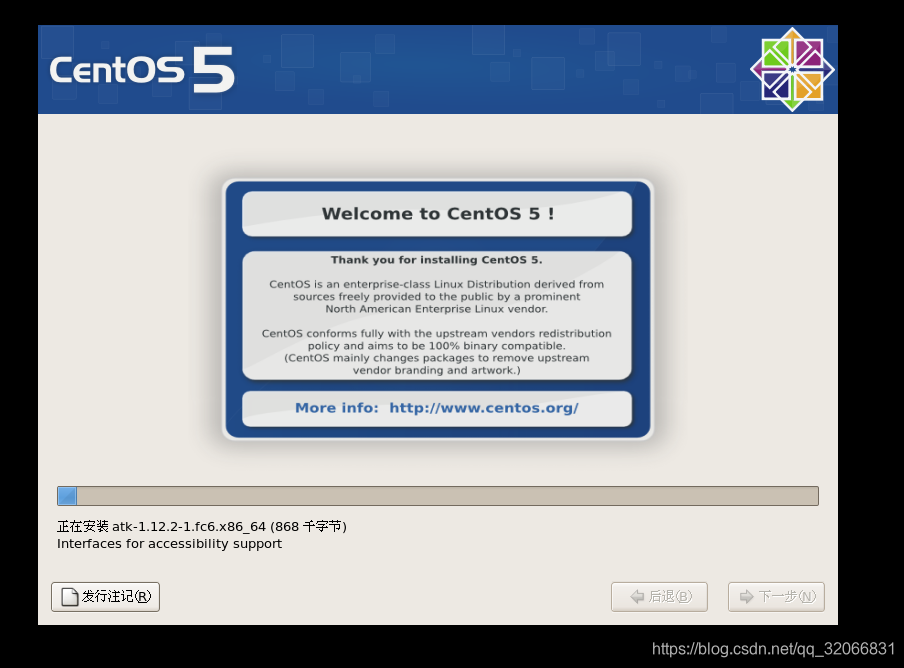Click the right arrow icon on the 下一步 button
The width and height of the screenshot is (904, 668).
pos(747,597)
